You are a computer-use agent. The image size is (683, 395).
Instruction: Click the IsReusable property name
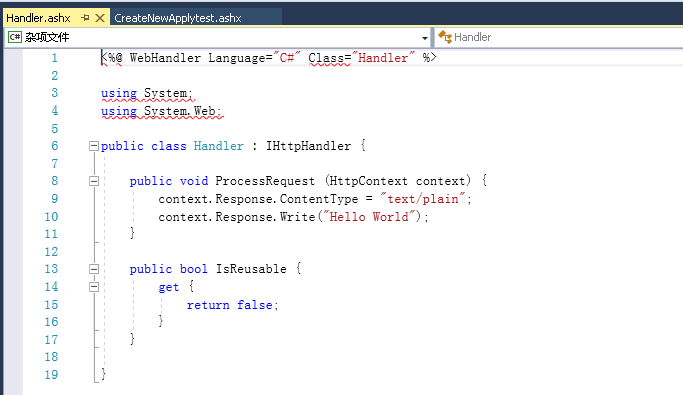coord(251,269)
